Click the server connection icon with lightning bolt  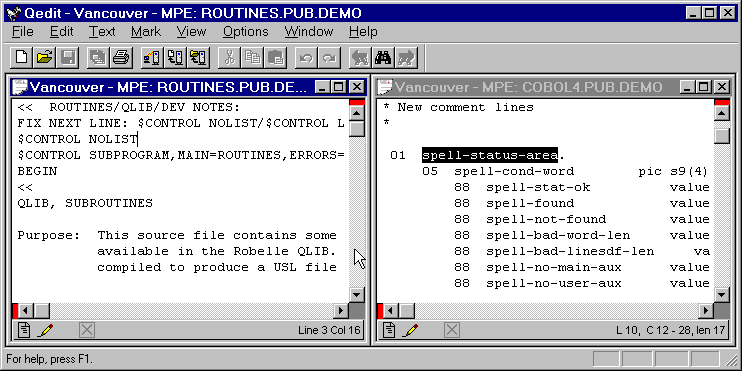(152, 58)
